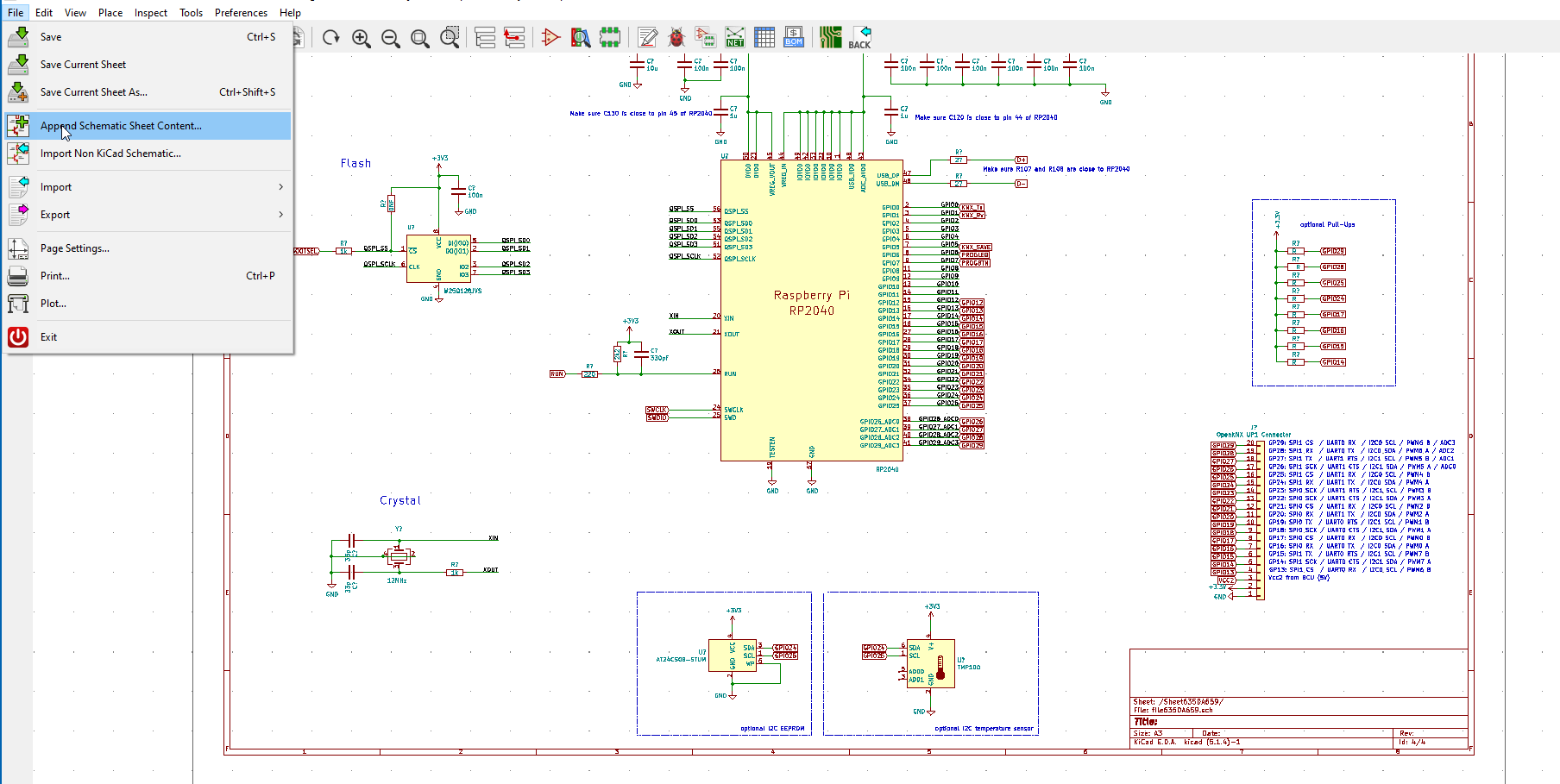Open the Symbol Editor icon
Image resolution: width=1560 pixels, height=784 pixels.
550,37
